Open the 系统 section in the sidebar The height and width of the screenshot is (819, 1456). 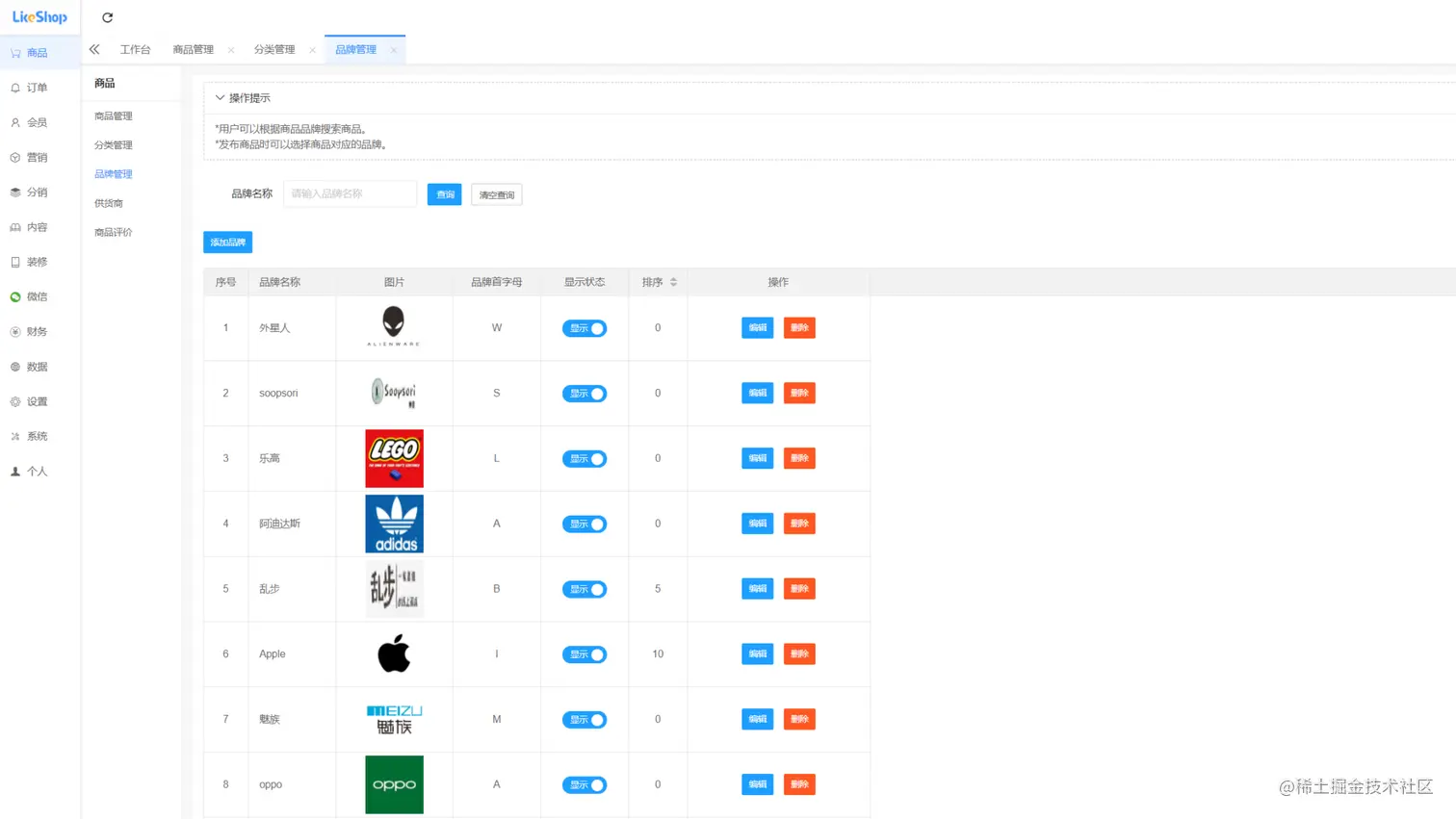(39, 436)
